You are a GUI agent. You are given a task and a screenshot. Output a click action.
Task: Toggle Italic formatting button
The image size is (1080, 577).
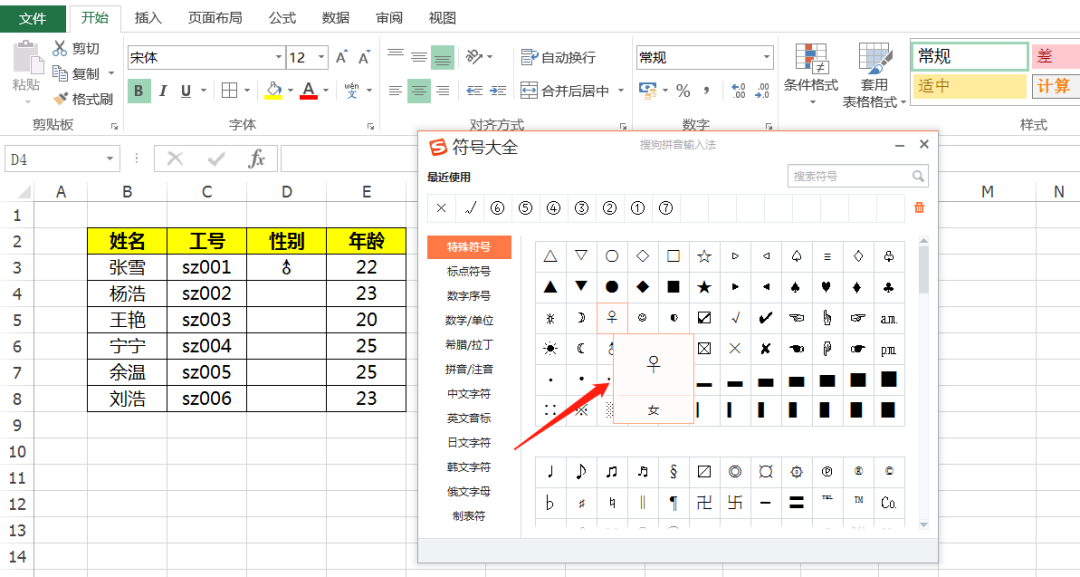(x=163, y=91)
